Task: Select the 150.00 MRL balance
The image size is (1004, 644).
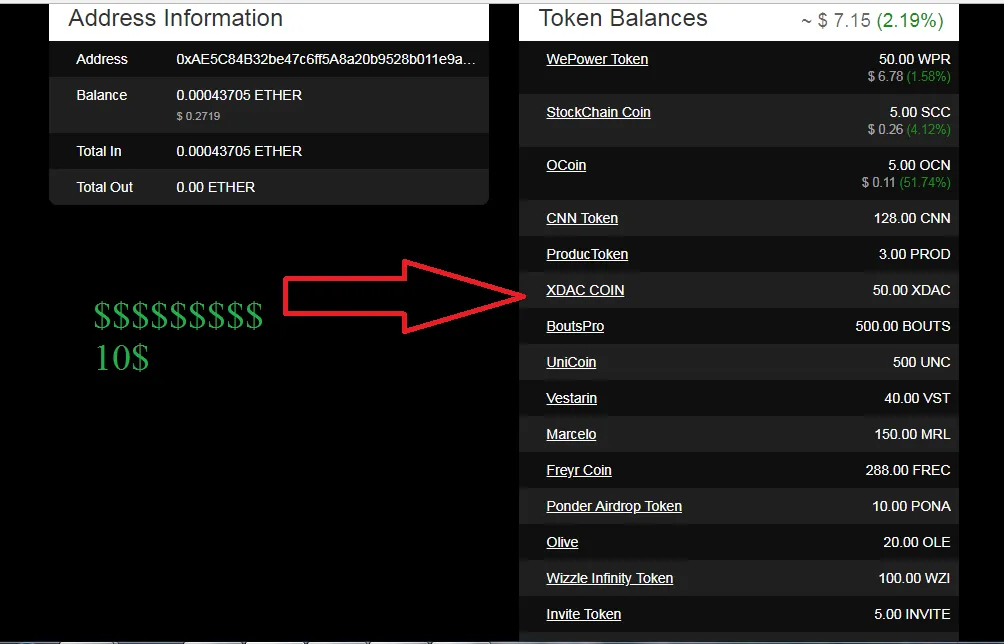Action: click(x=912, y=434)
